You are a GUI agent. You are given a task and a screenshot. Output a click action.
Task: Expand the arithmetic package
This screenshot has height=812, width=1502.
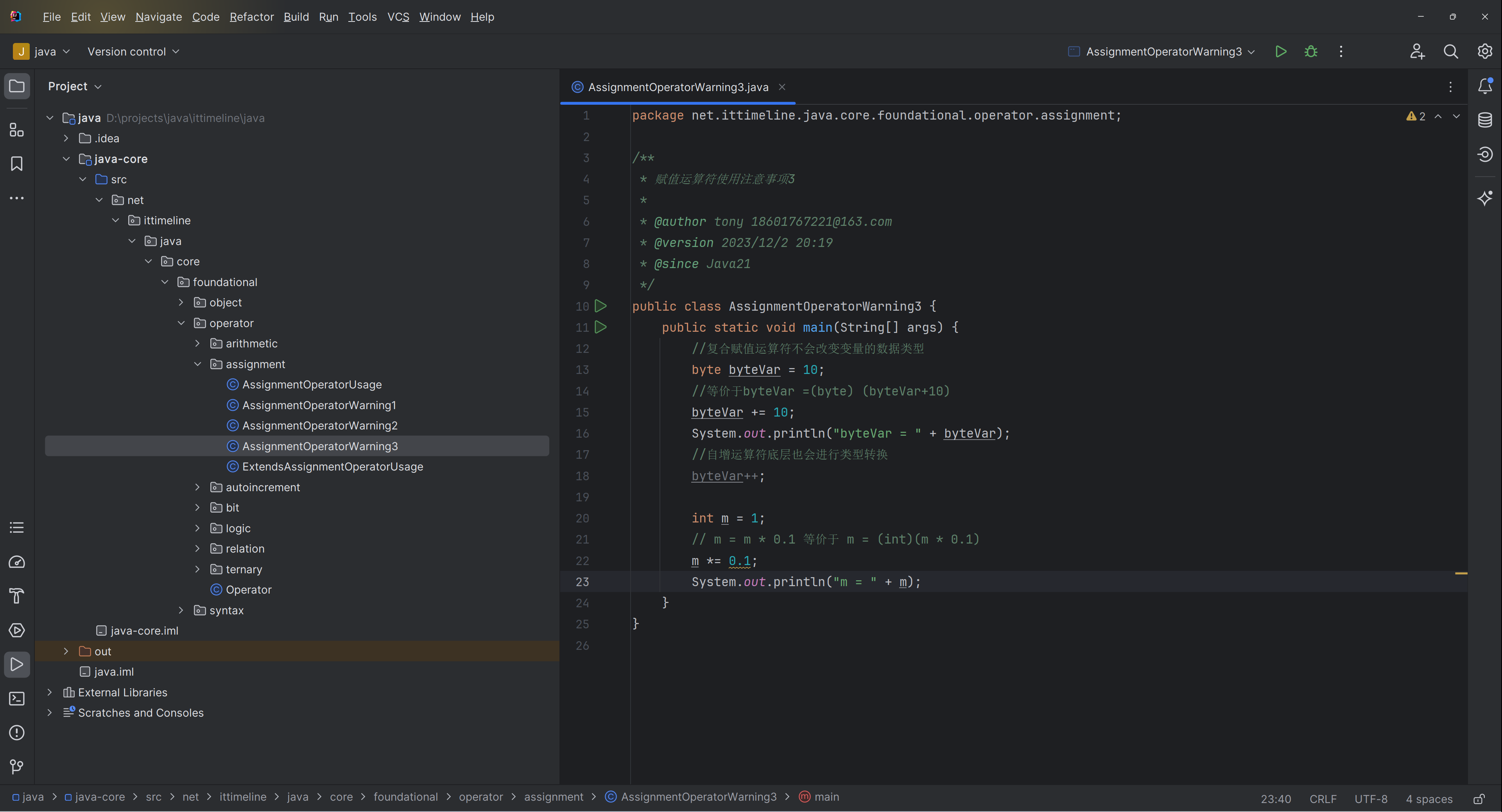(x=197, y=343)
